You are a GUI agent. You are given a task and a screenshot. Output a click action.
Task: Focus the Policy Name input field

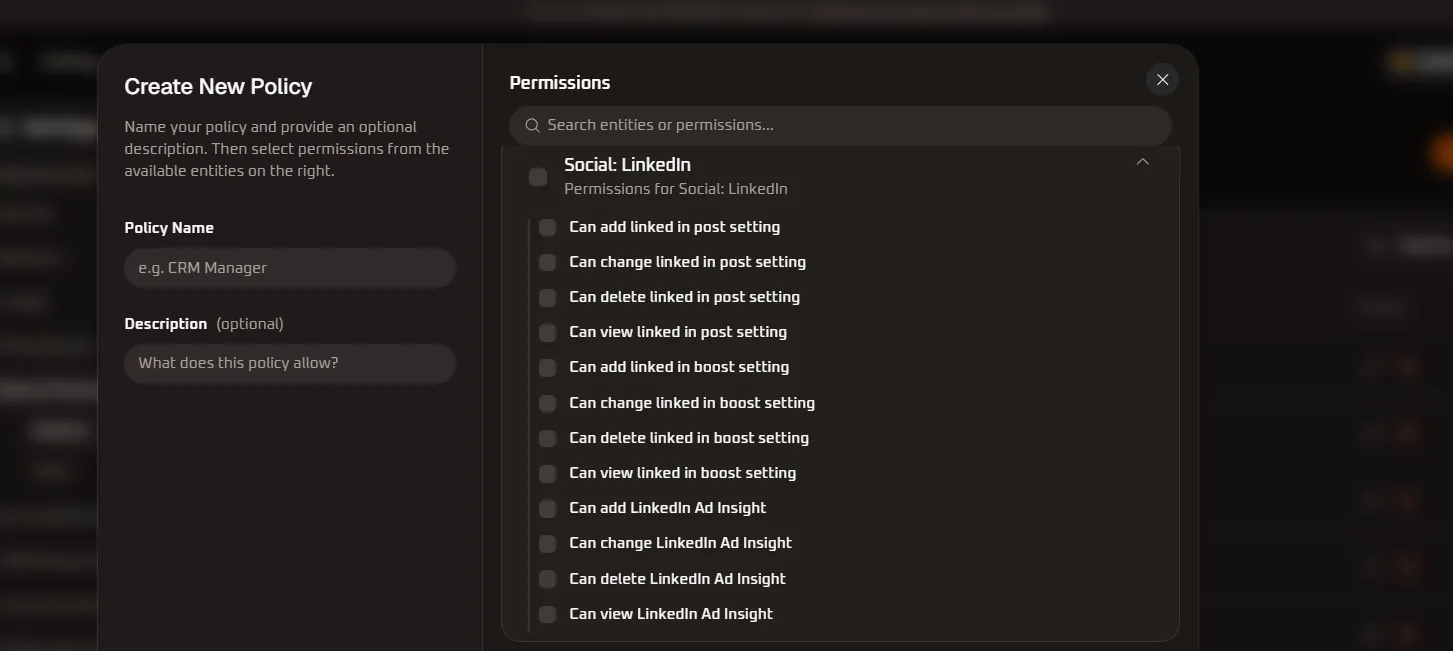coord(290,268)
